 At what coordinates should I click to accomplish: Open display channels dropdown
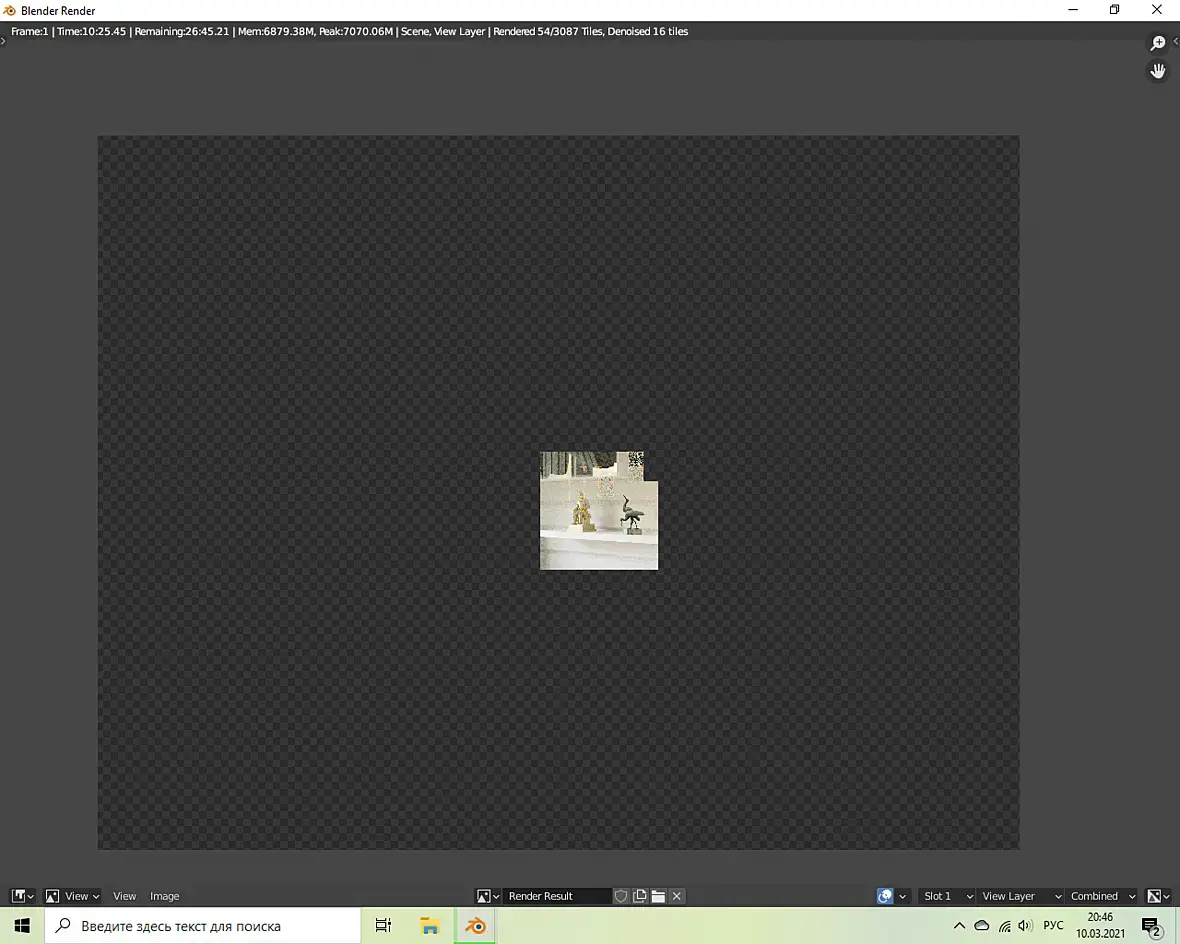coord(1158,896)
